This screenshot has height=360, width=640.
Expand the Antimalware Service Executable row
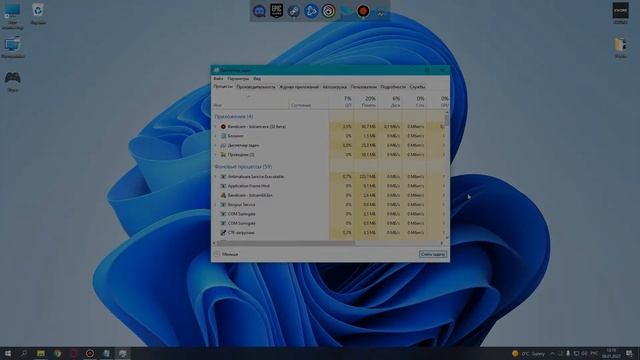pyautogui.click(x=216, y=177)
